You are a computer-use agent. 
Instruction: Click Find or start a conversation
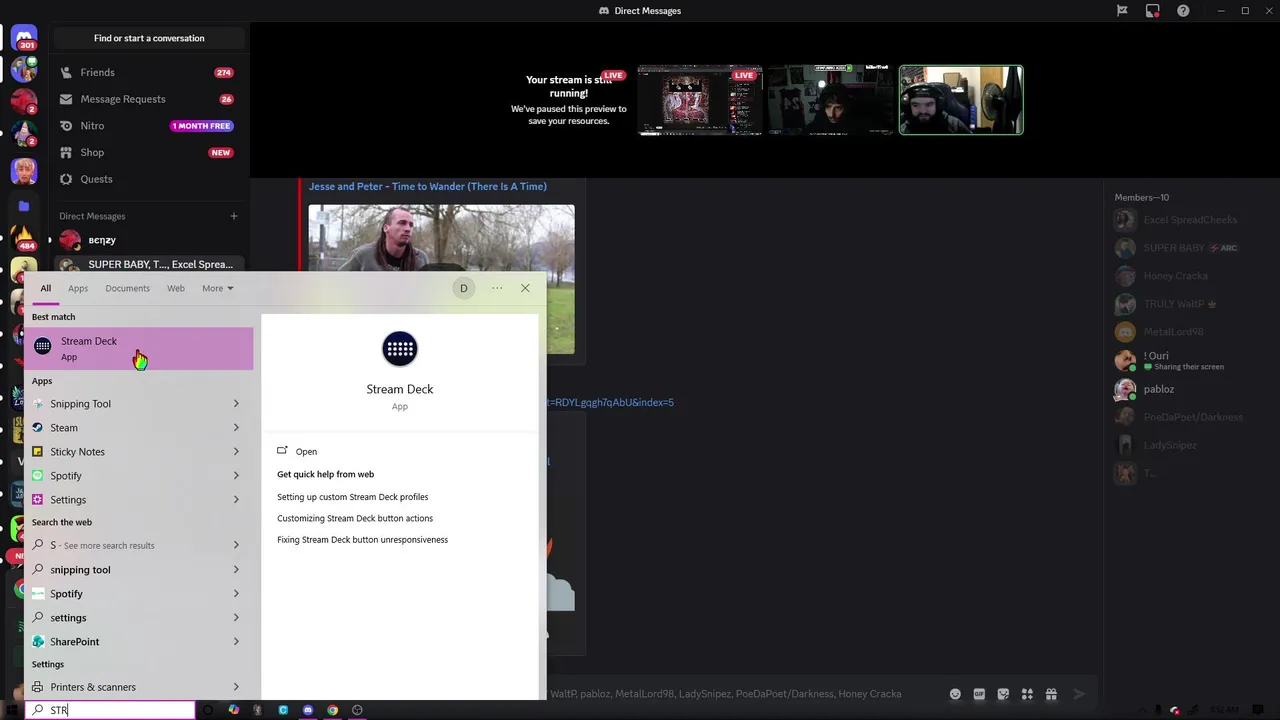(149, 38)
